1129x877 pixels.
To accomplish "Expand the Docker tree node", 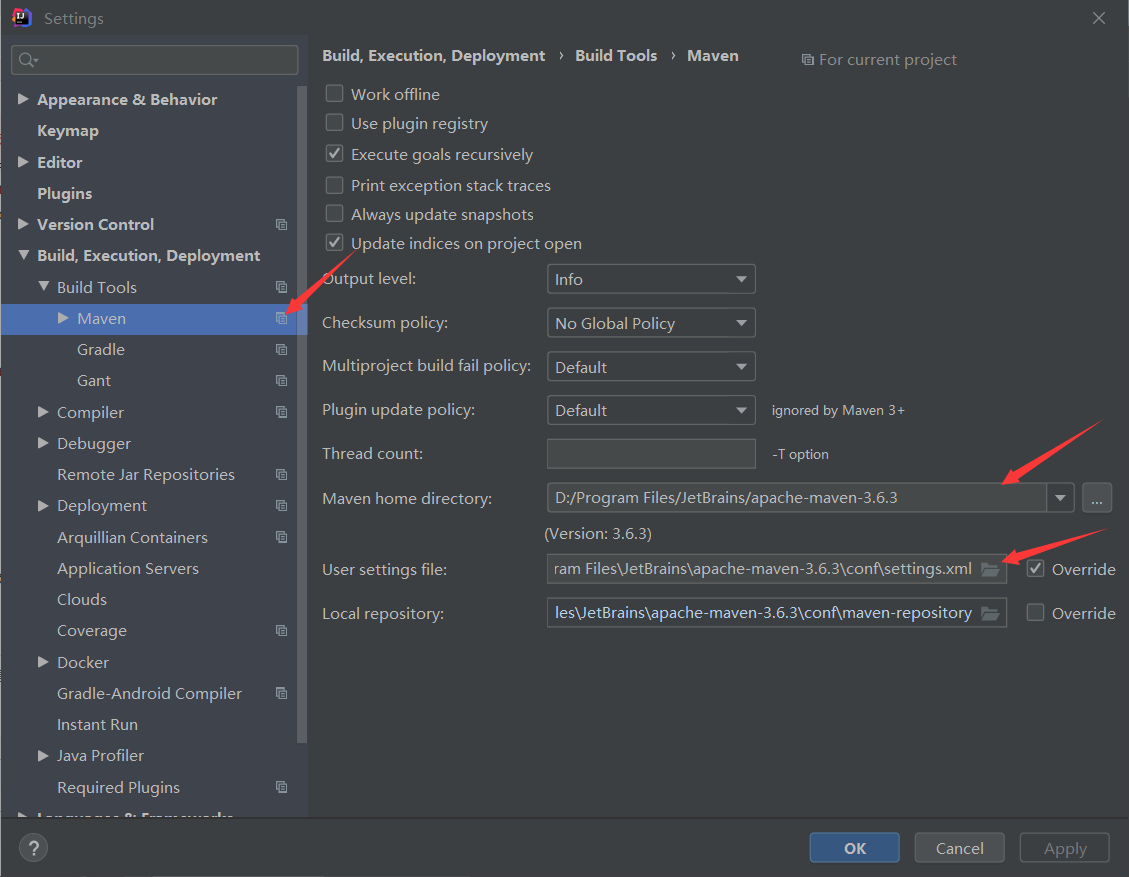I will pyautogui.click(x=43, y=662).
